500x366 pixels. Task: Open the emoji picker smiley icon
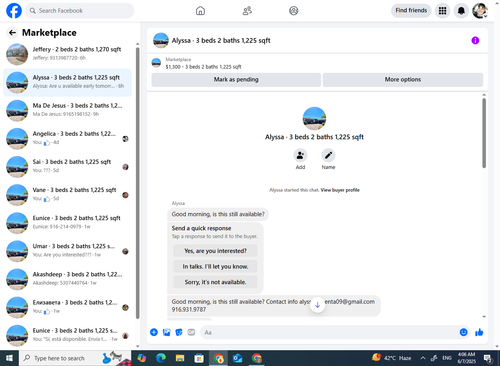tap(463, 332)
